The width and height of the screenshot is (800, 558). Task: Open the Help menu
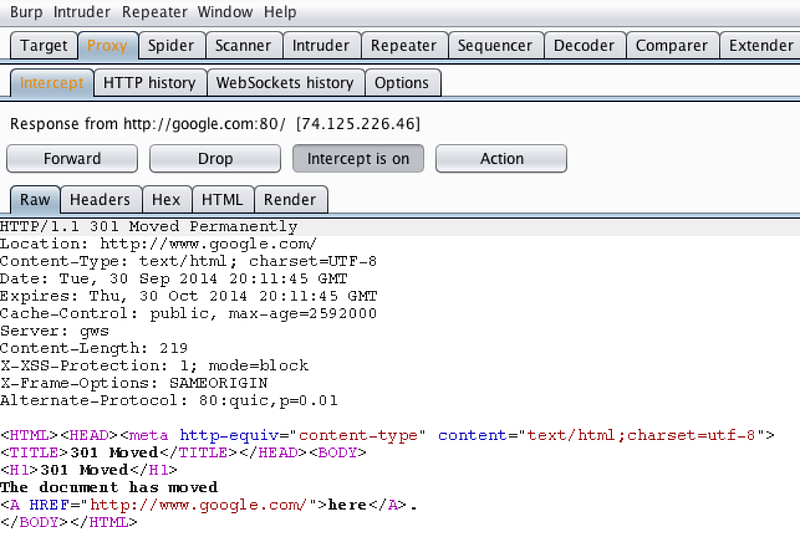pos(280,12)
